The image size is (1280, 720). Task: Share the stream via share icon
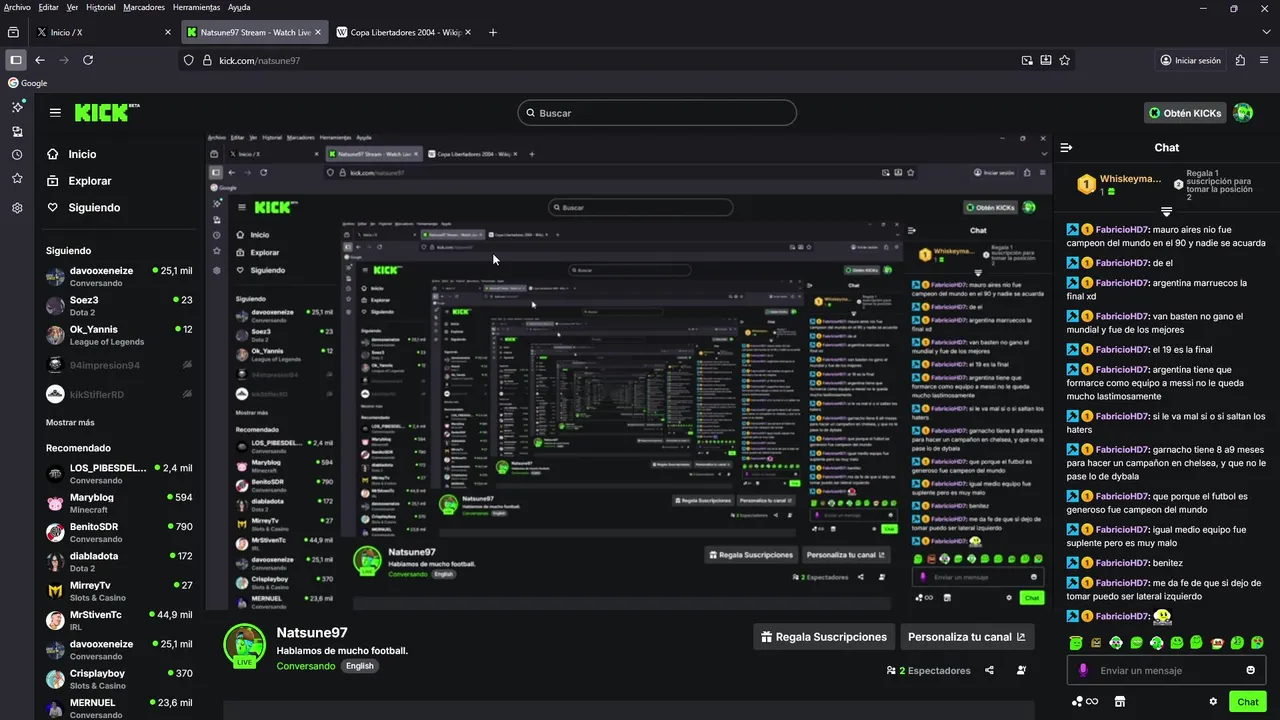point(989,670)
